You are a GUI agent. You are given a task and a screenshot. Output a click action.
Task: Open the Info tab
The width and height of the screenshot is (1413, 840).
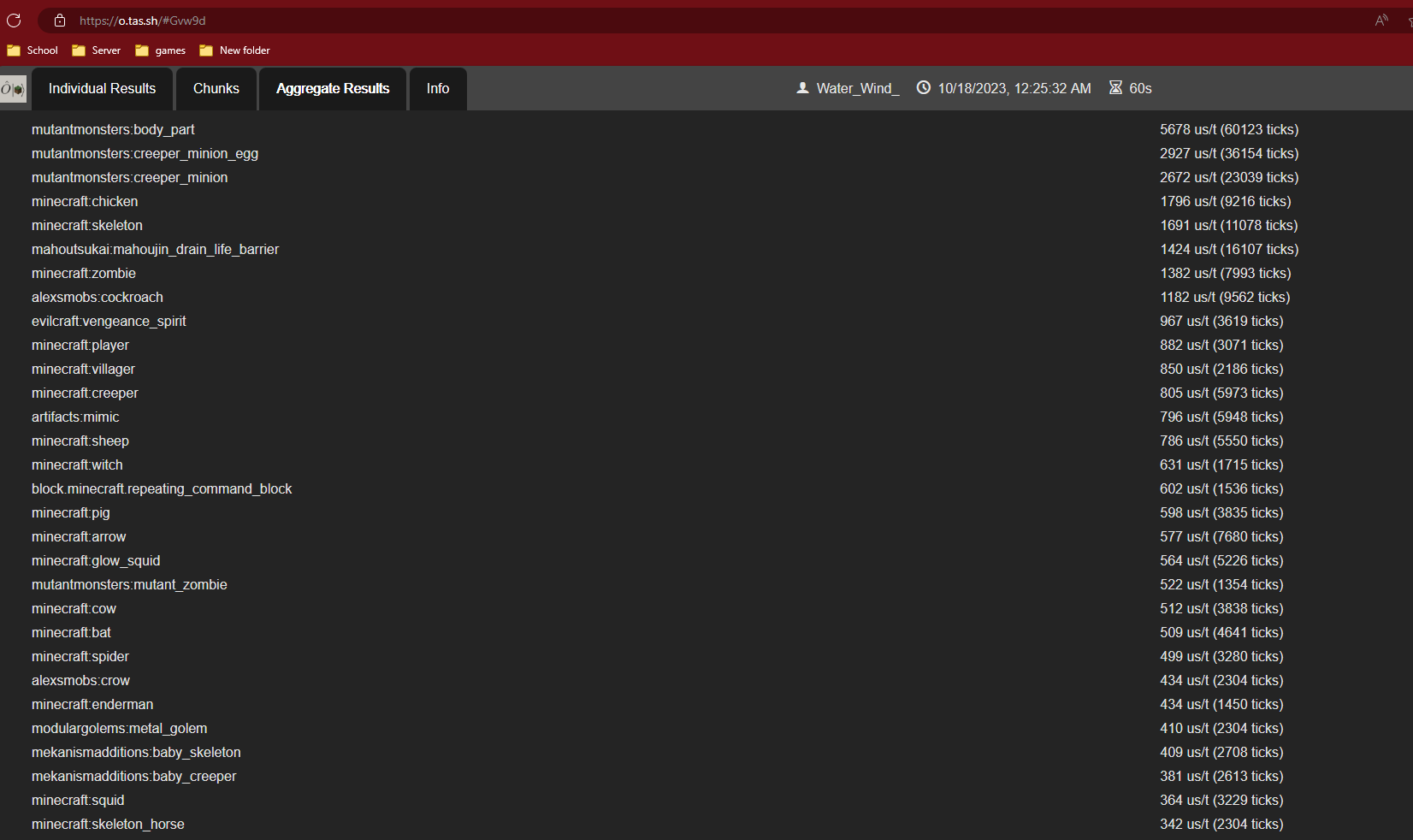[437, 88]
